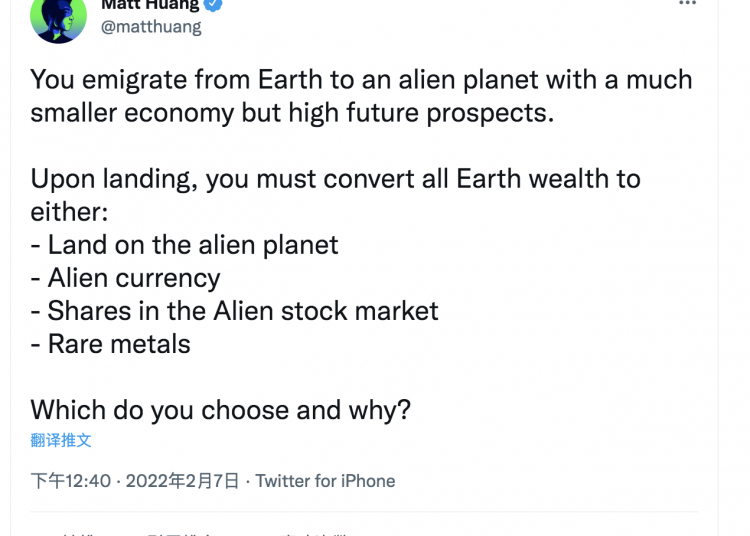Click the 翻译推文 translate tweet link
The image size is (750, 536).
(61, 440)
